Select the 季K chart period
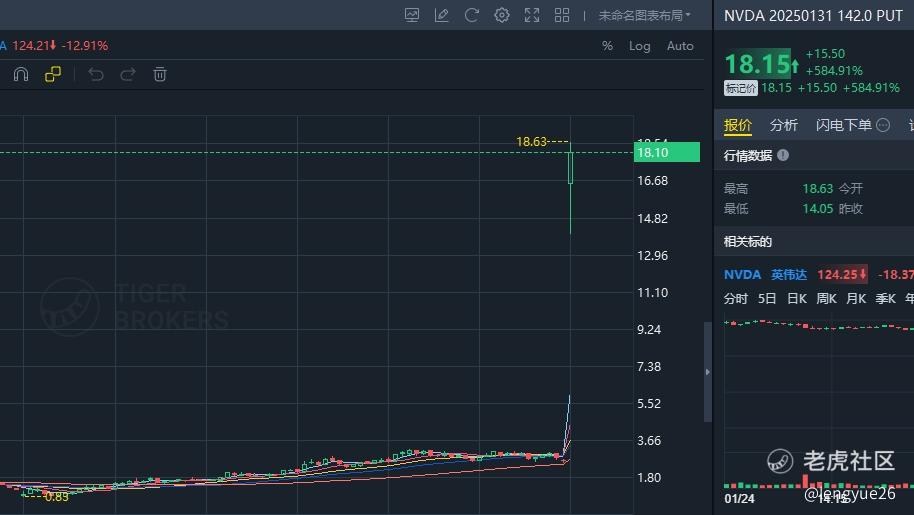 click(x=886, y=299)
